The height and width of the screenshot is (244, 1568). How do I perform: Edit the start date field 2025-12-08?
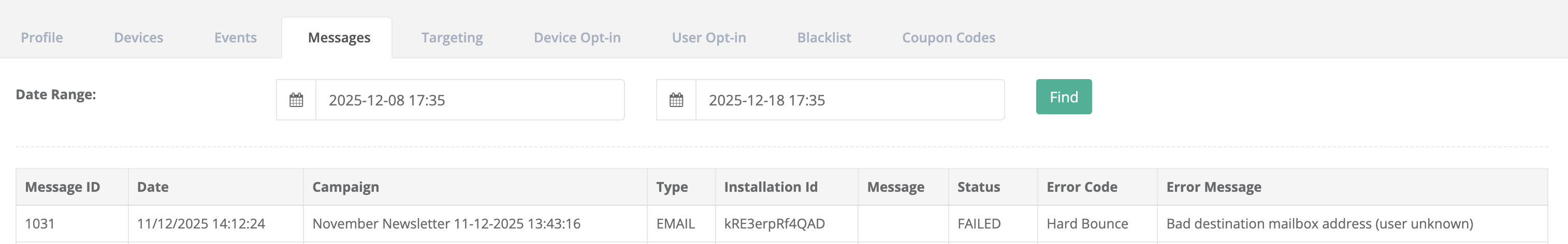pyautogui.click(x=469, y=100)
